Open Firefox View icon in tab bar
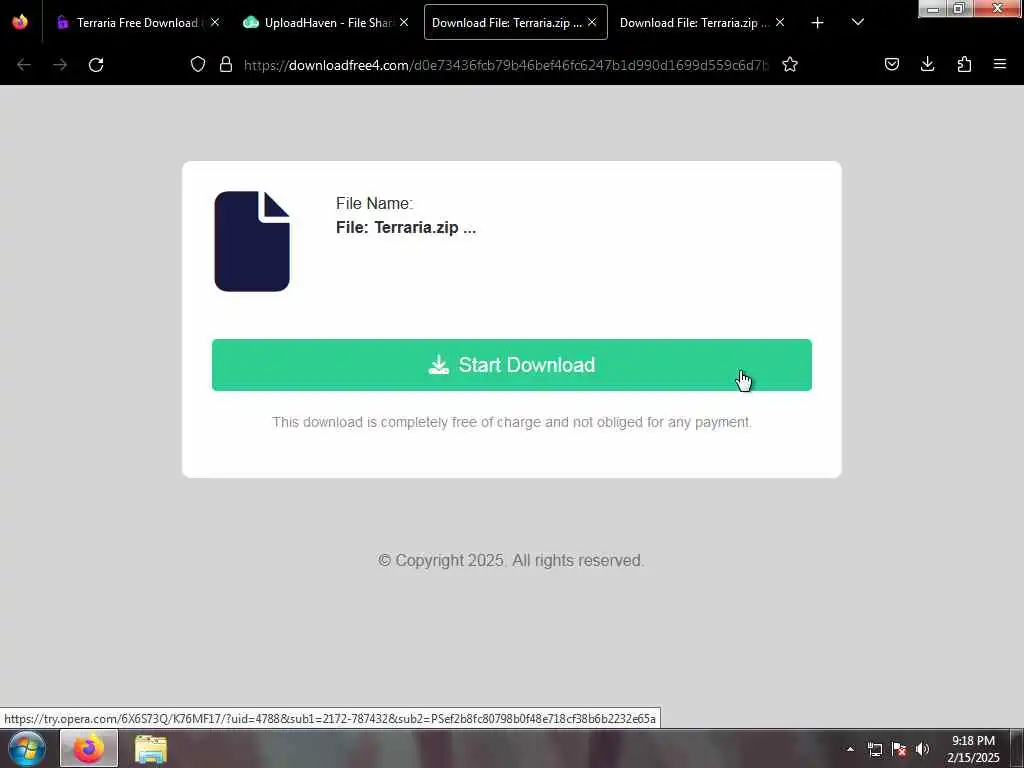The height and width of the screenshot is (768, 1024). [x=20, y=22]
